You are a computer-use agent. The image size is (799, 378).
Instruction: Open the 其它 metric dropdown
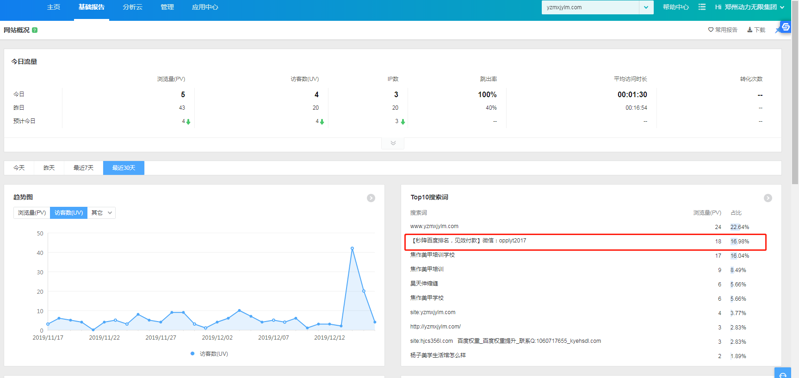(x=101, y=213)
